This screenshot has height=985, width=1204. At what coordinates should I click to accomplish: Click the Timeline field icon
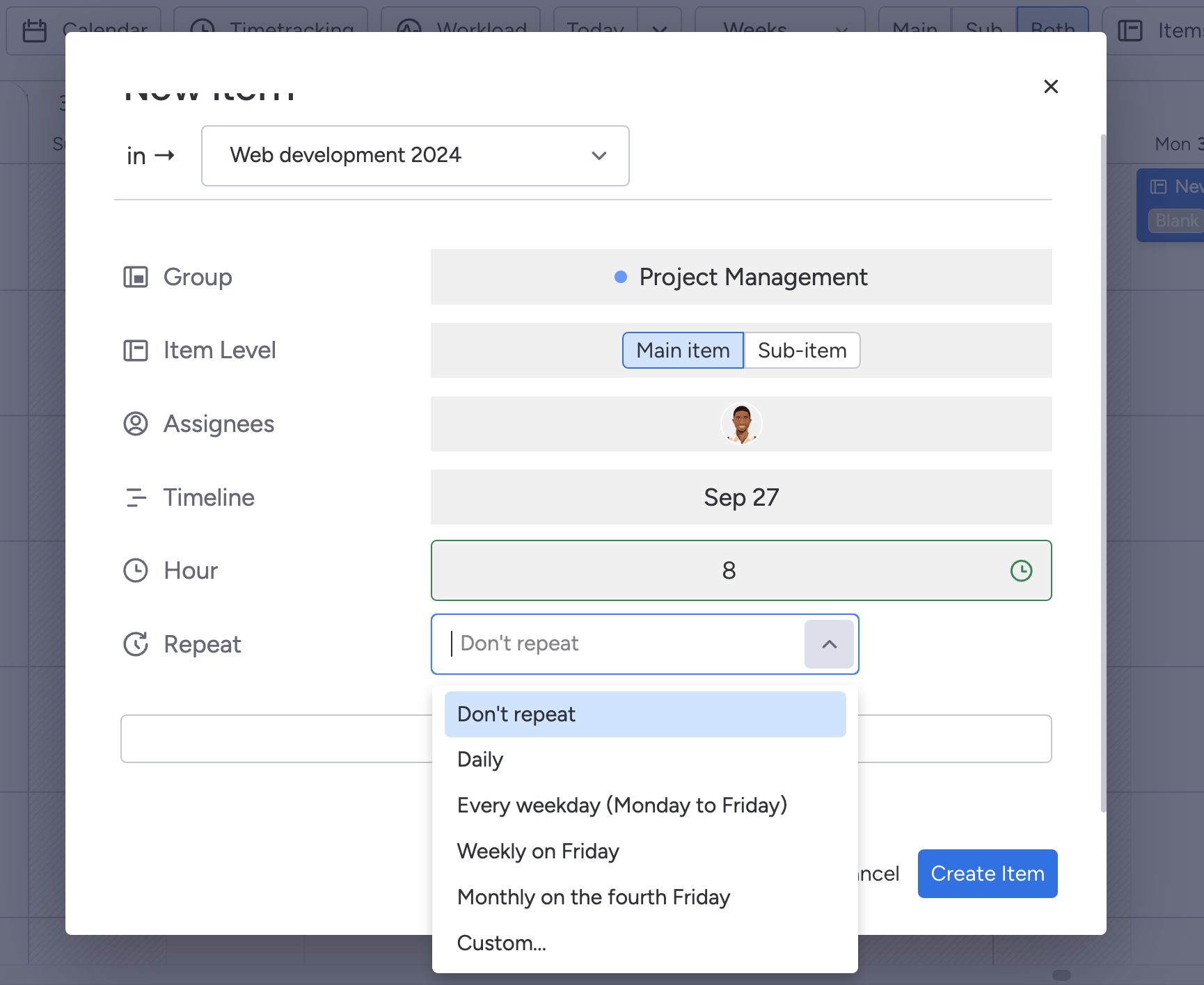[x=136, y=497]
